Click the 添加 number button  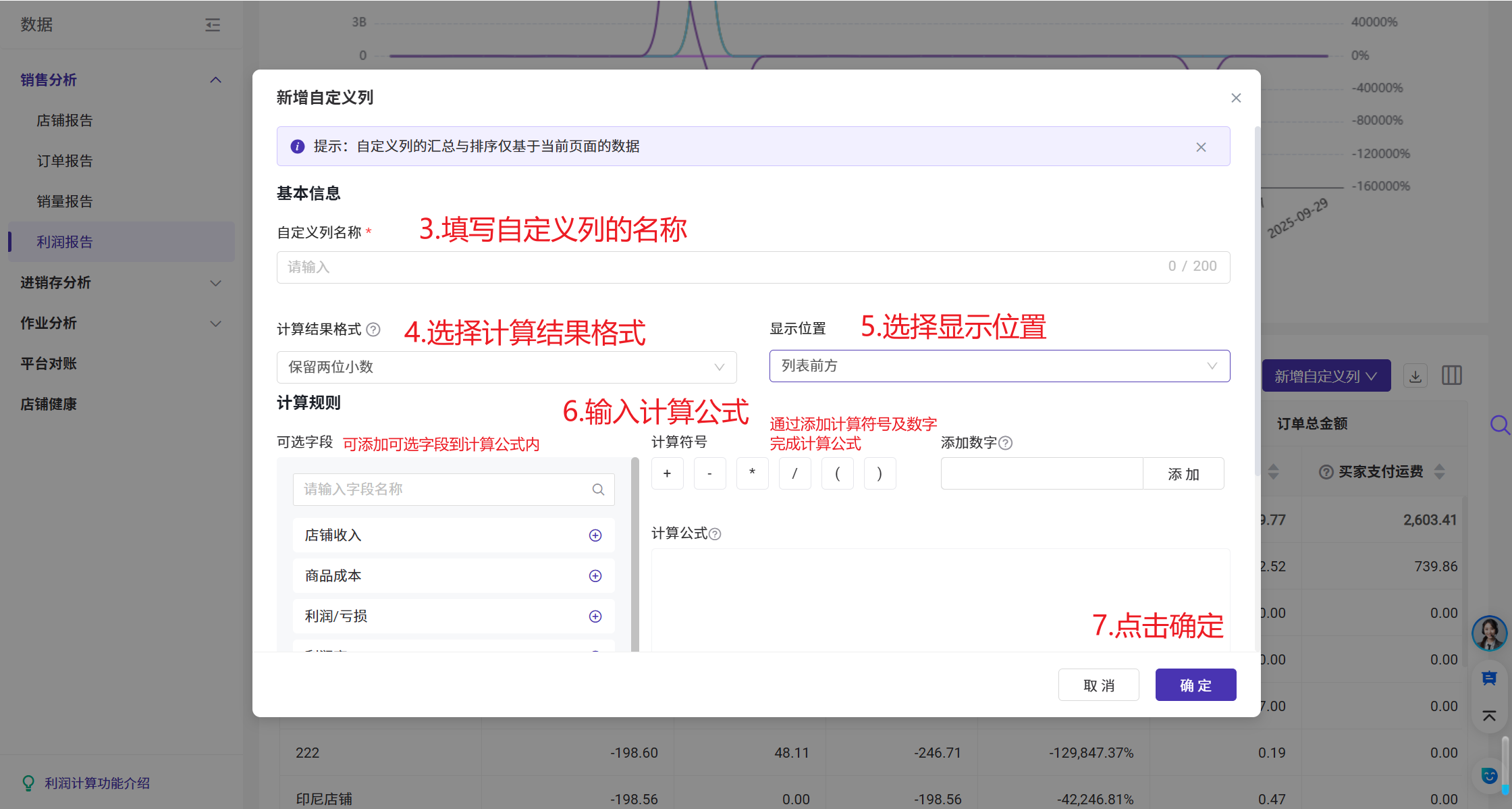coord(1183,474)
